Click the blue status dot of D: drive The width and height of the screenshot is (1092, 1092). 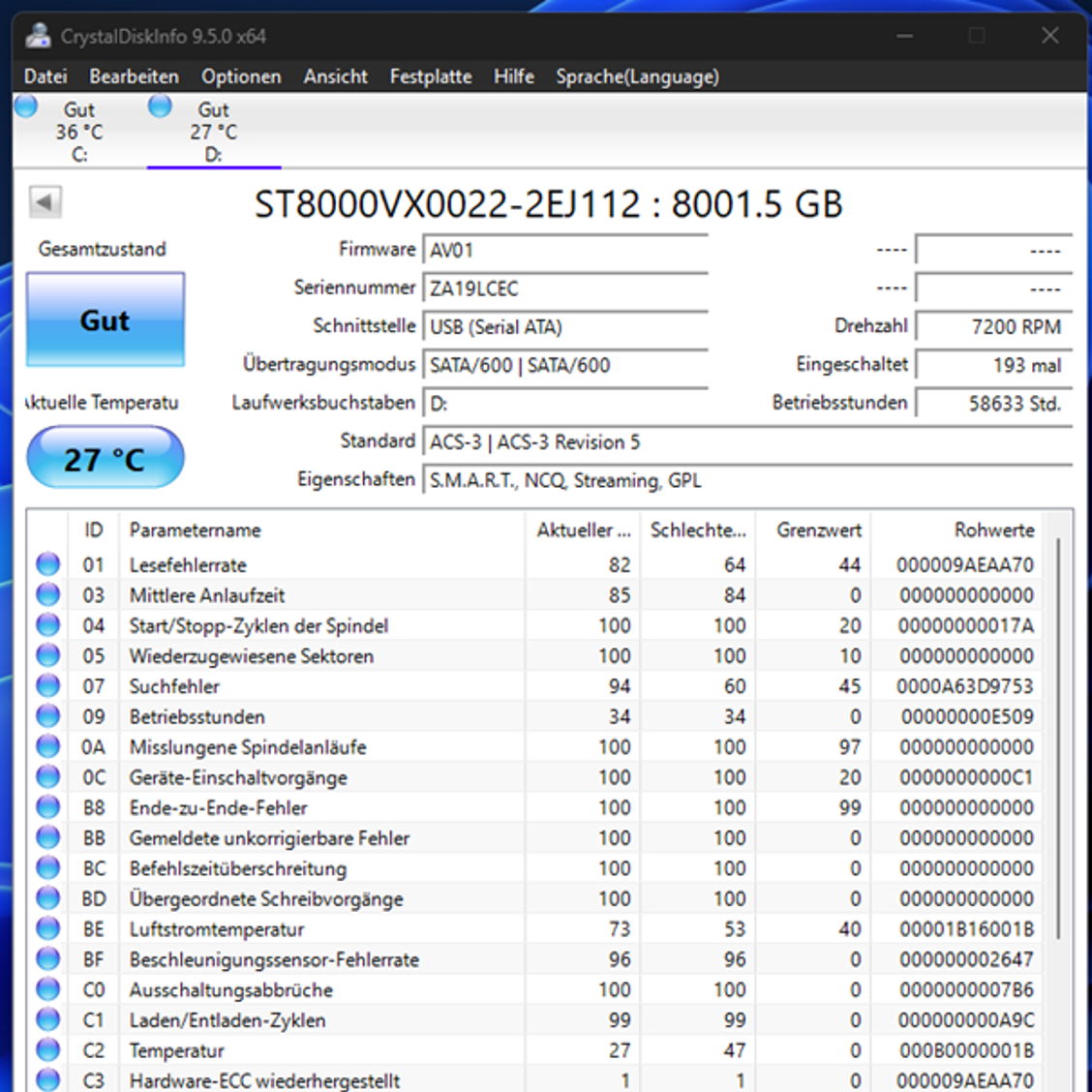[160, 106]
